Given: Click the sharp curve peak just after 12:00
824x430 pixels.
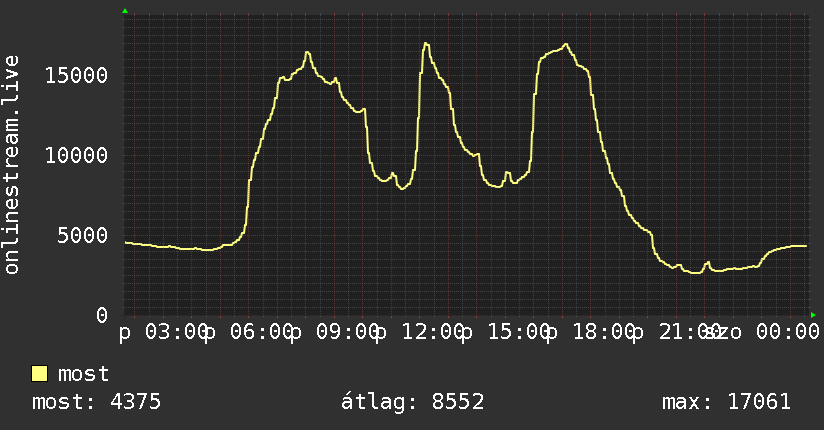Looking at the screenshot, I should pyautogui.click(x=426, y=44).
